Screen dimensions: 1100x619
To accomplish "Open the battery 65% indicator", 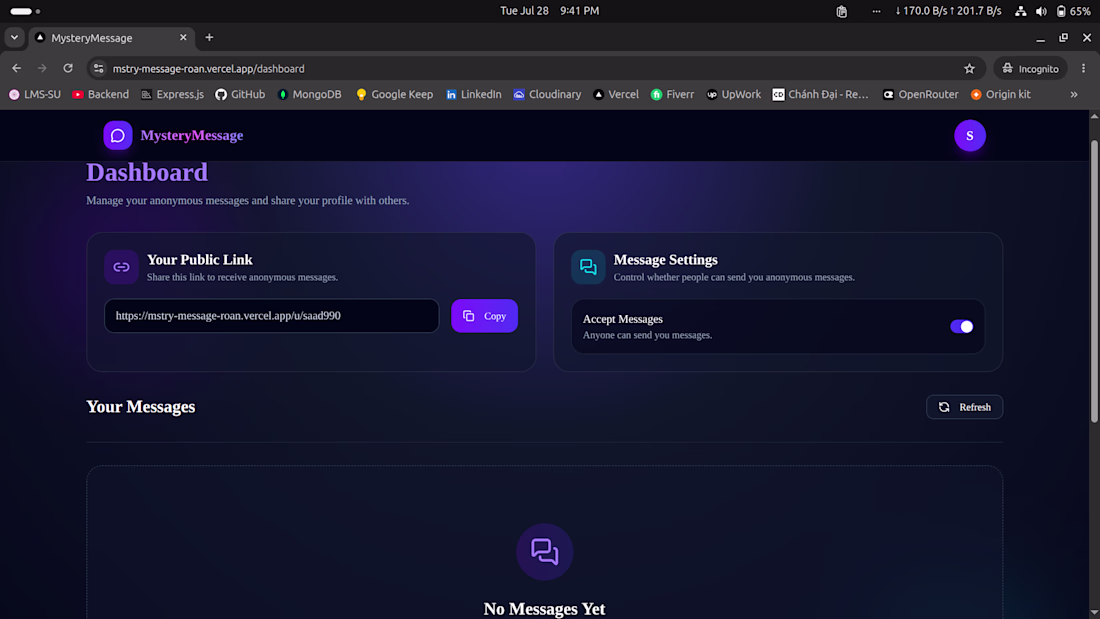I will (1073, 11).
